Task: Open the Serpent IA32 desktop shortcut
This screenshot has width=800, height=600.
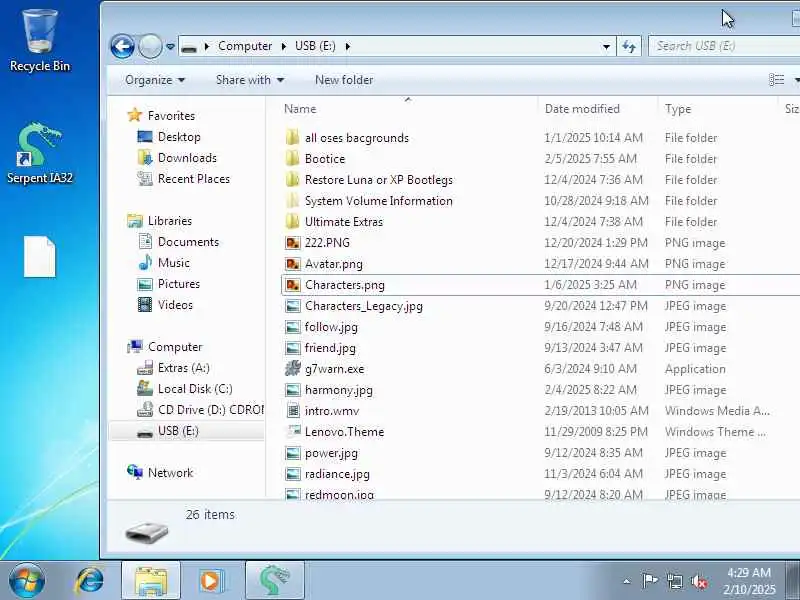Action: [x=40, y=152]
